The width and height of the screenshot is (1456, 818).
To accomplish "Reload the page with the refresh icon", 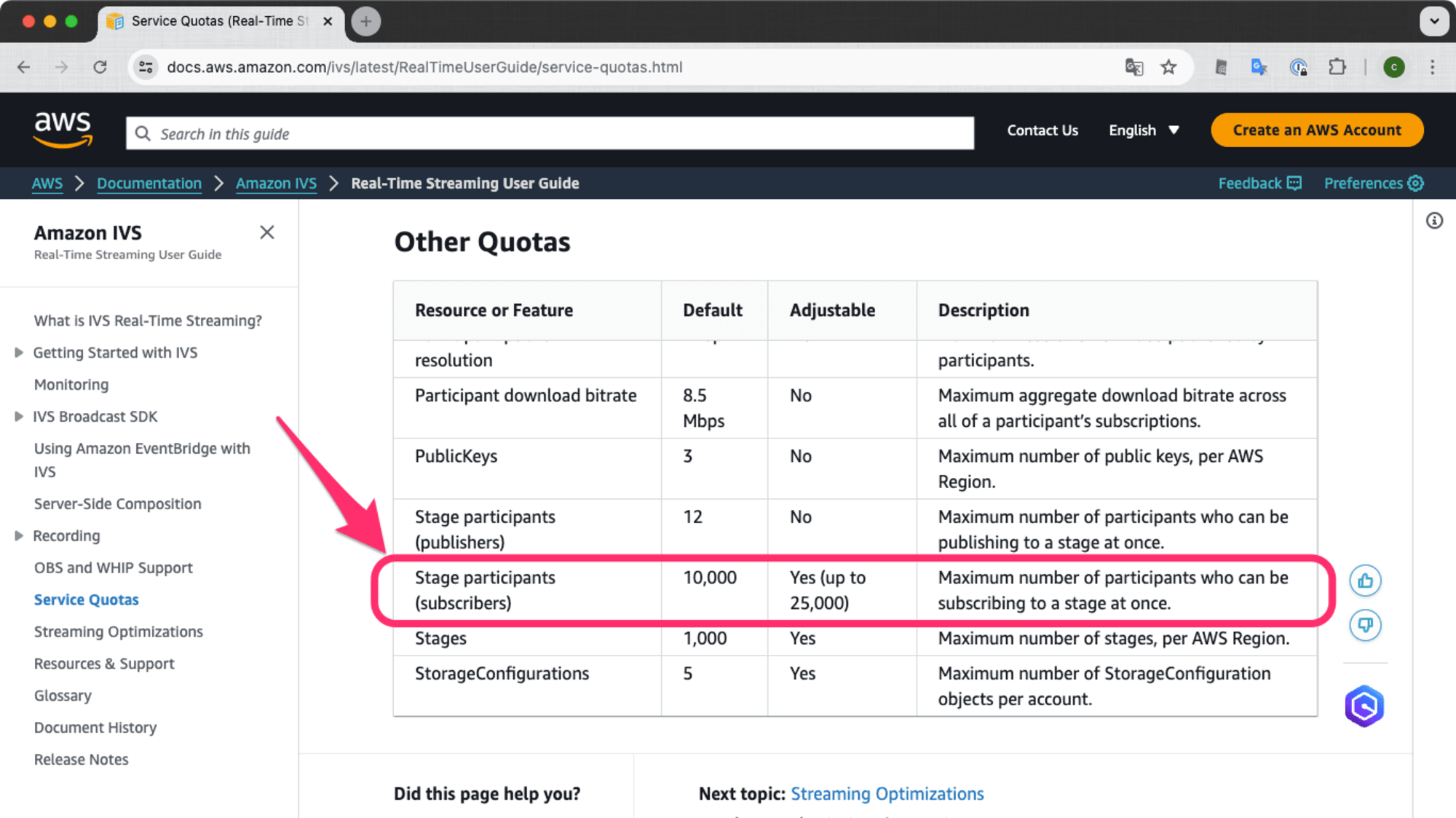I will point(100,67).
